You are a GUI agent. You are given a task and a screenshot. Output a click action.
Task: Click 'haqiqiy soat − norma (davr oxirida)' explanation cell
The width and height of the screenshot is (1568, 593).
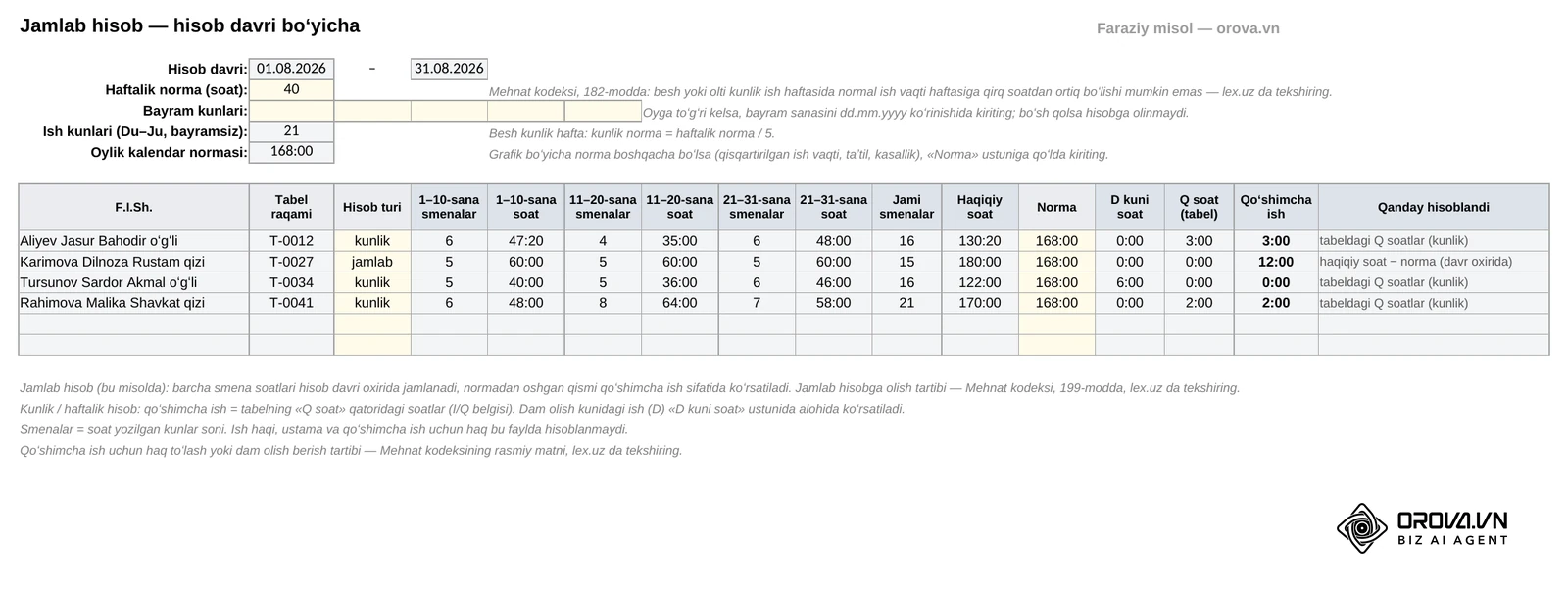[1434, 262]
